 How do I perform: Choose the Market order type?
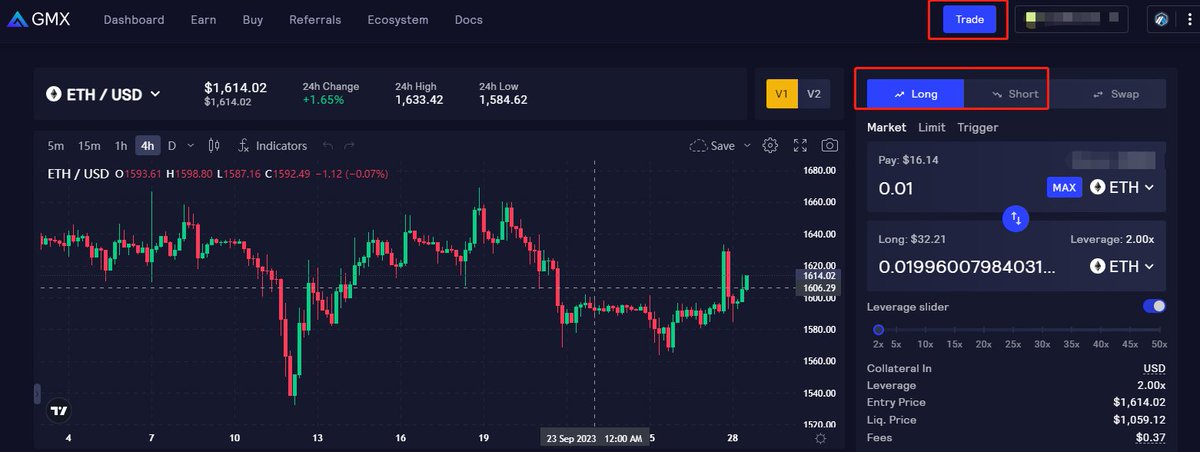(886, 127)
